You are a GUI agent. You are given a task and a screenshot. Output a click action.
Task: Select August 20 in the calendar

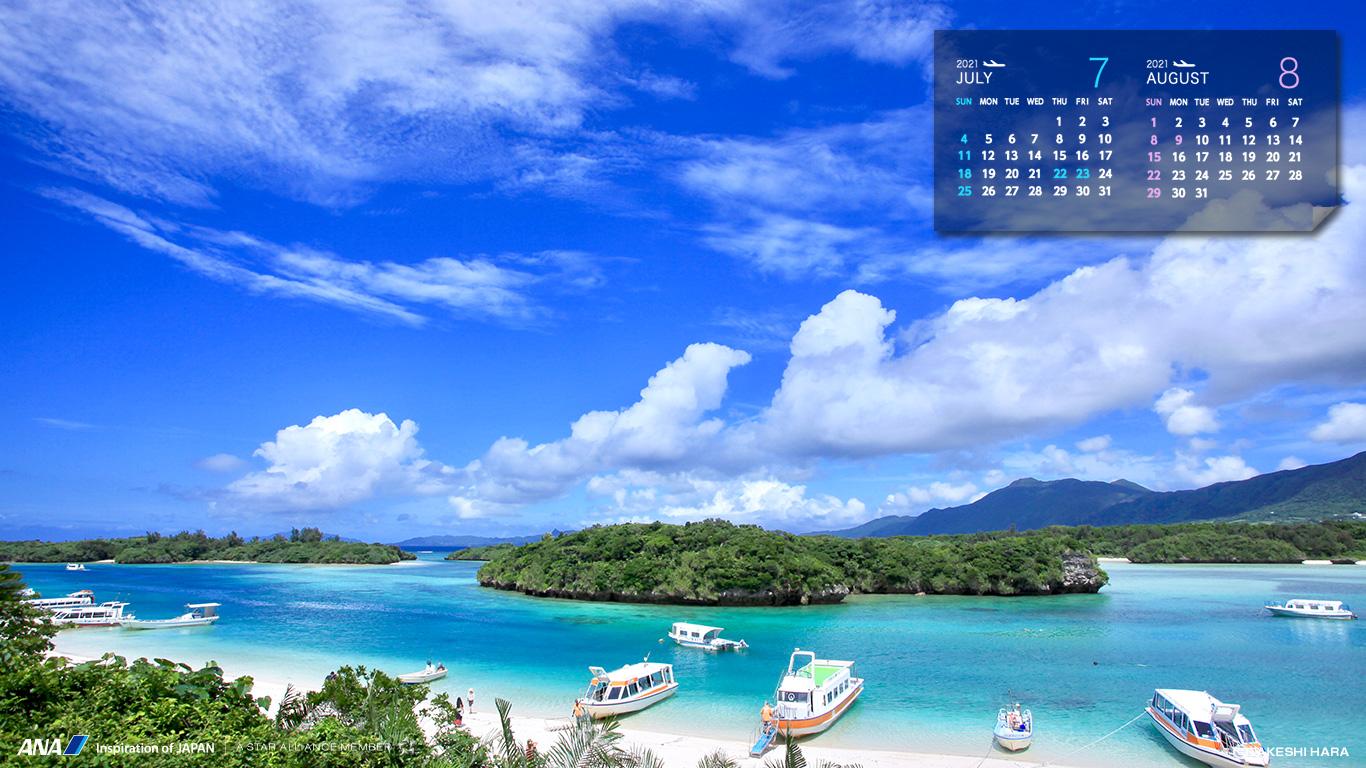[x=1272, y=157]
